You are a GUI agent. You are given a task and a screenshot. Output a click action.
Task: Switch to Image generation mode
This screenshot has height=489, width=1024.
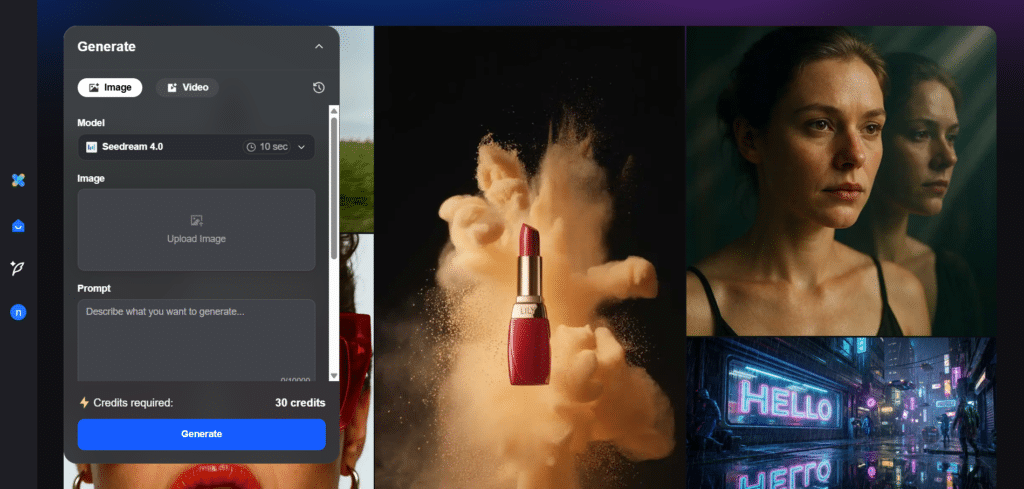(x=110, y=88)
